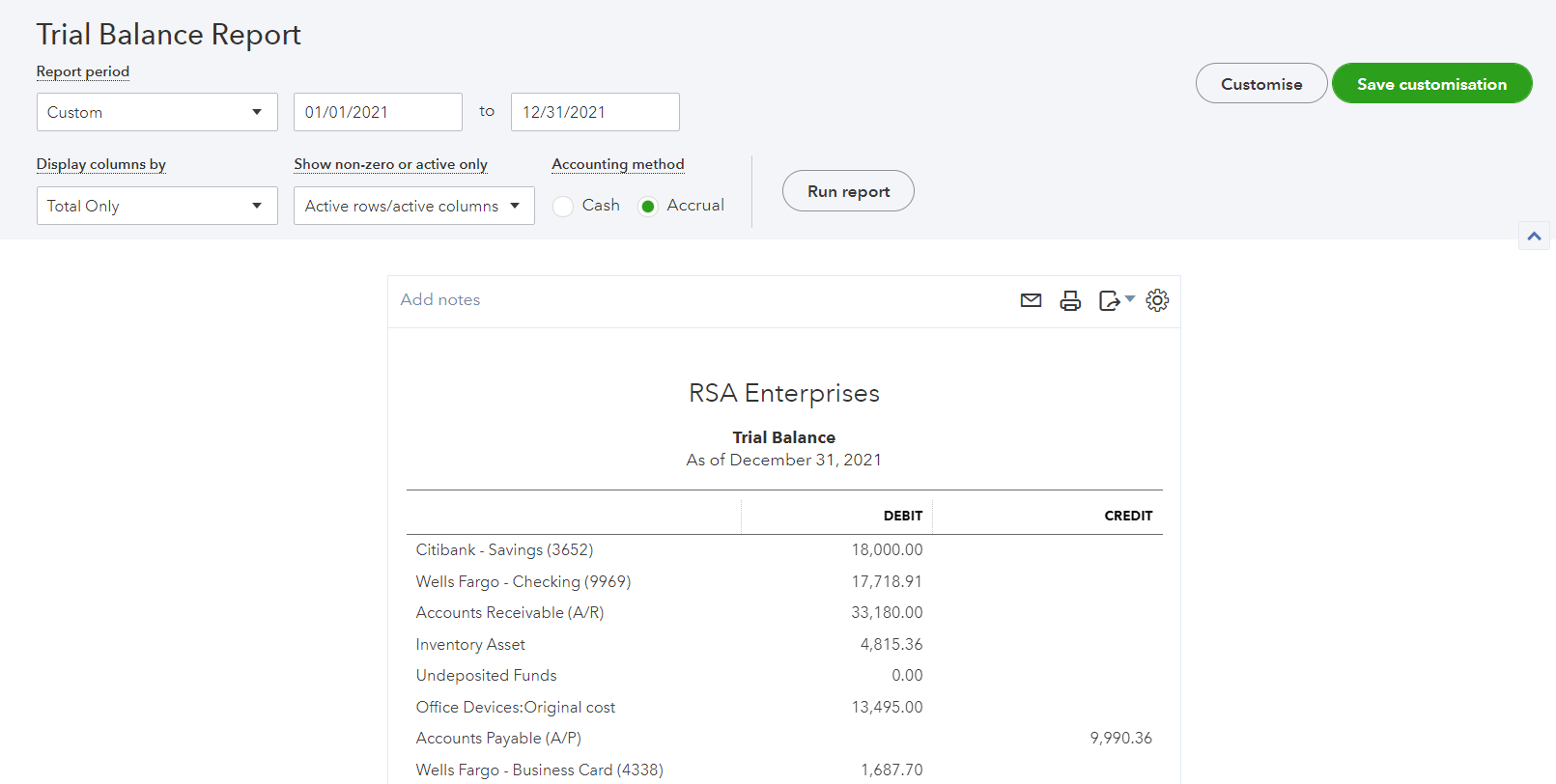1556x784 pixels.
Task: Click the 9,990.36 Accounts Payable credit
Action: pos(1120,739)
